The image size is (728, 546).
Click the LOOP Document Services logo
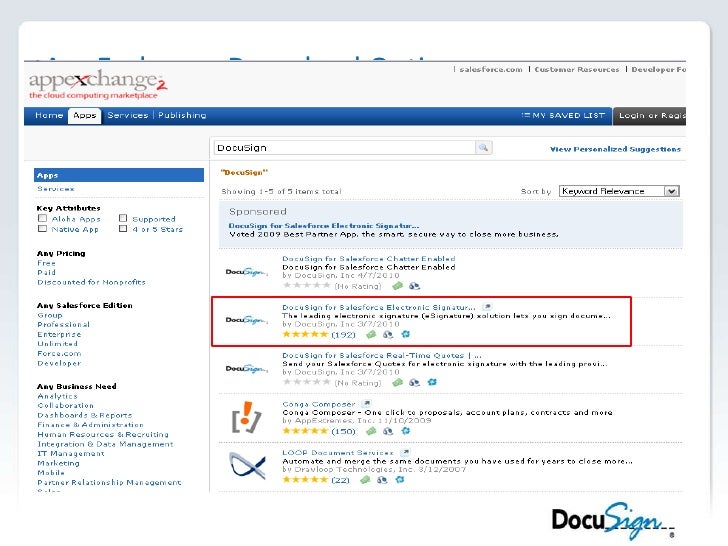(247, 466)
